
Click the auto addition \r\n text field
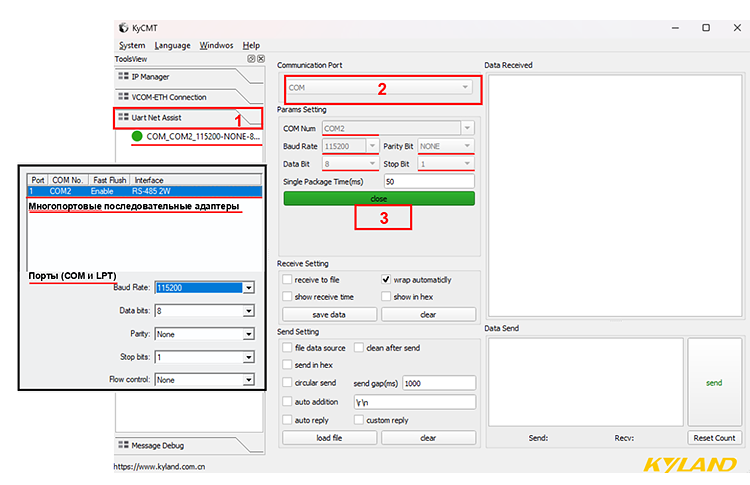click(x=415, y=402)
